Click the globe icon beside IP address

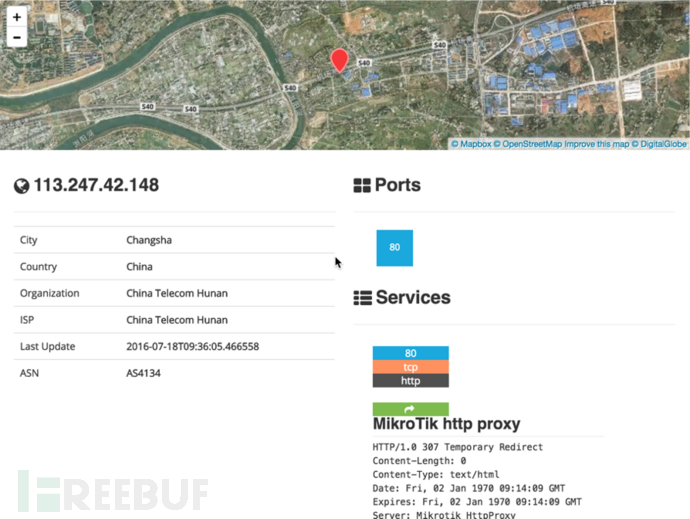tap(22, 186)
